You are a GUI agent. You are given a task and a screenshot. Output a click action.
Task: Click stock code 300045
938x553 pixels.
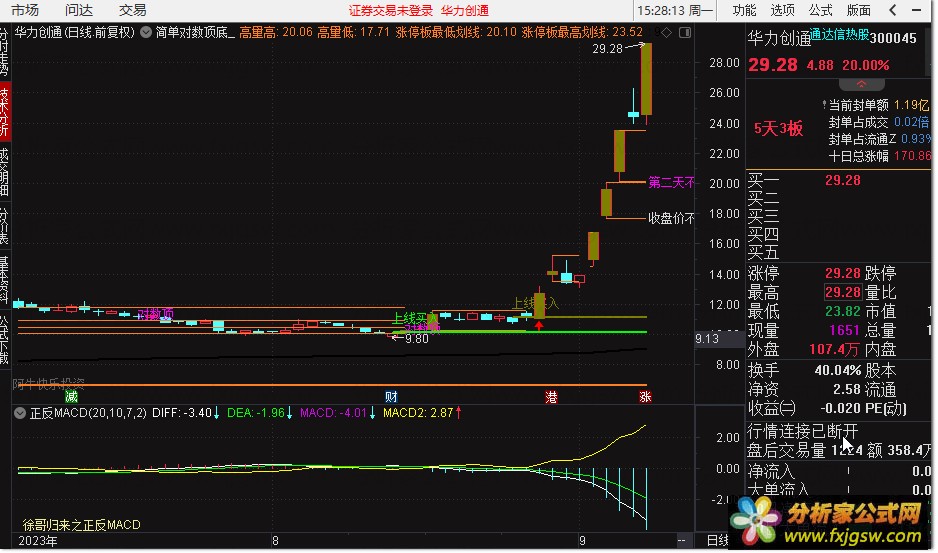(893, 38)
